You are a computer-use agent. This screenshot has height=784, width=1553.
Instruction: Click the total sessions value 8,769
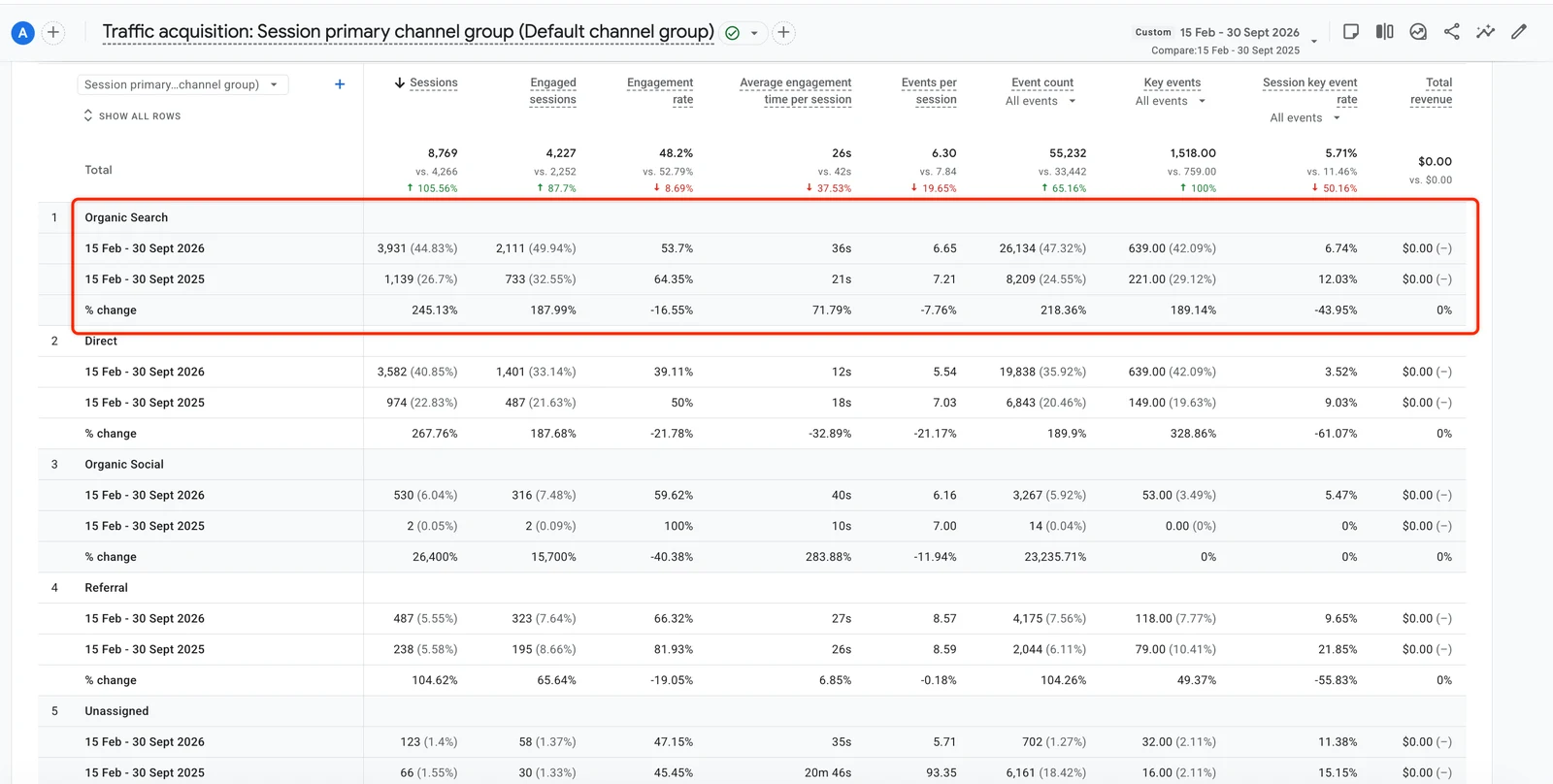point(443,153)
